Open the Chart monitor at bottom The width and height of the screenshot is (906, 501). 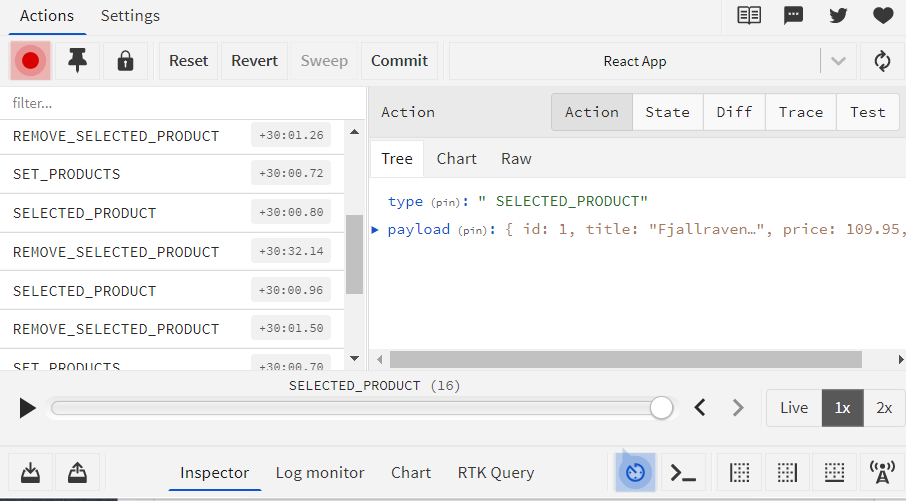pos(411,473)
